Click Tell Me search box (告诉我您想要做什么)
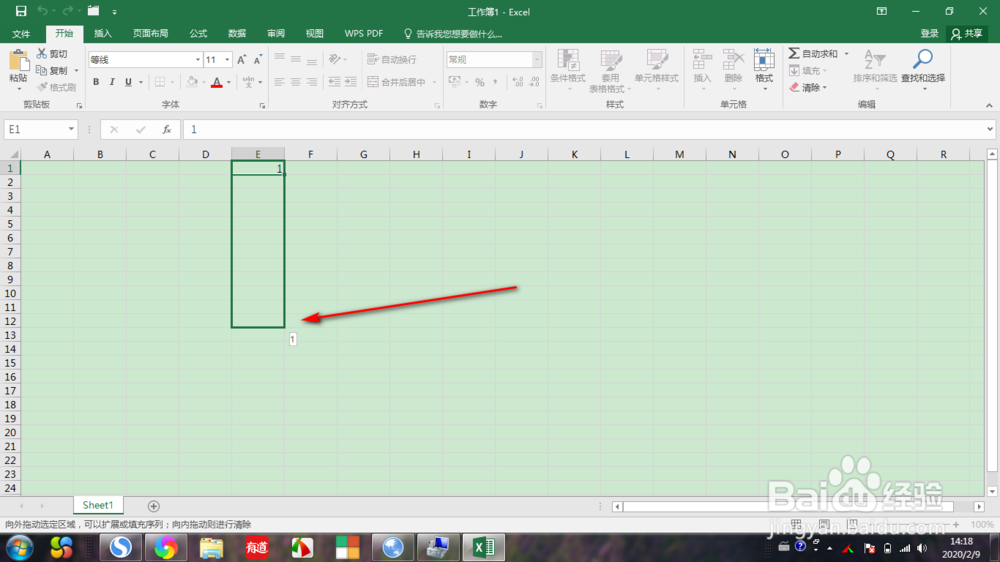The image size is (1000, 562). [x=453, y=34]
